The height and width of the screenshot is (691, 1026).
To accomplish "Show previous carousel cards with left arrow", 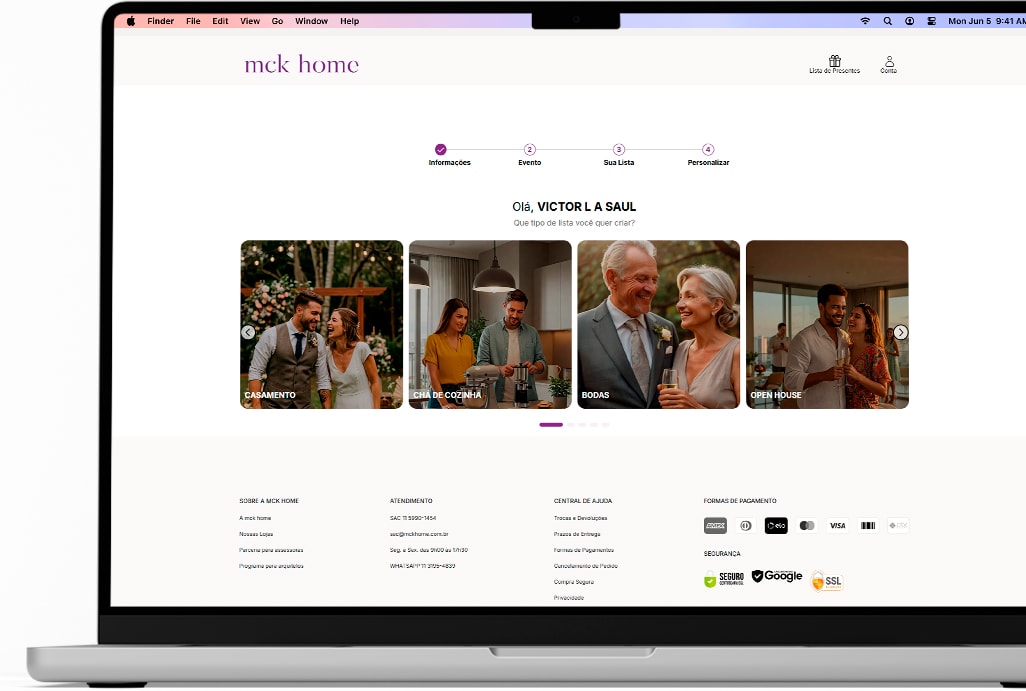I will (x=248, y=332).
